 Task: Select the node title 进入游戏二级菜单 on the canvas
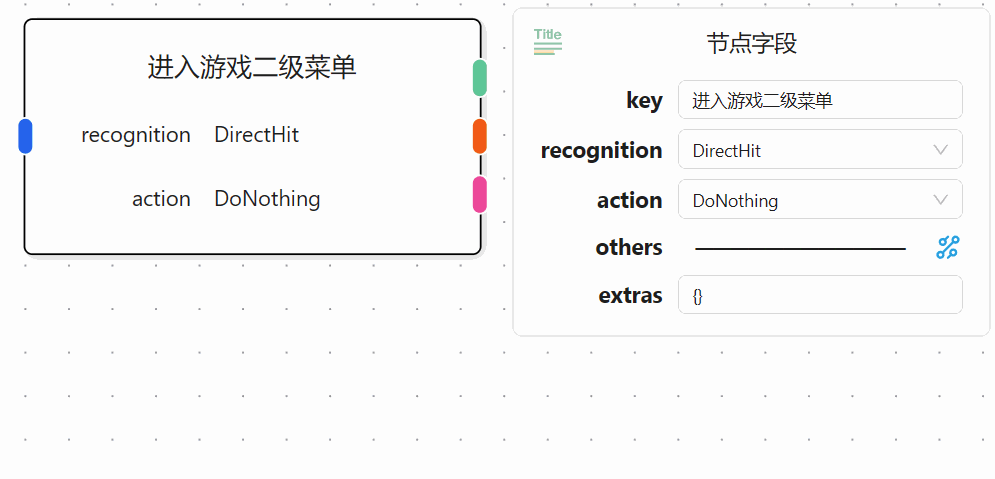tap(252, 68)
